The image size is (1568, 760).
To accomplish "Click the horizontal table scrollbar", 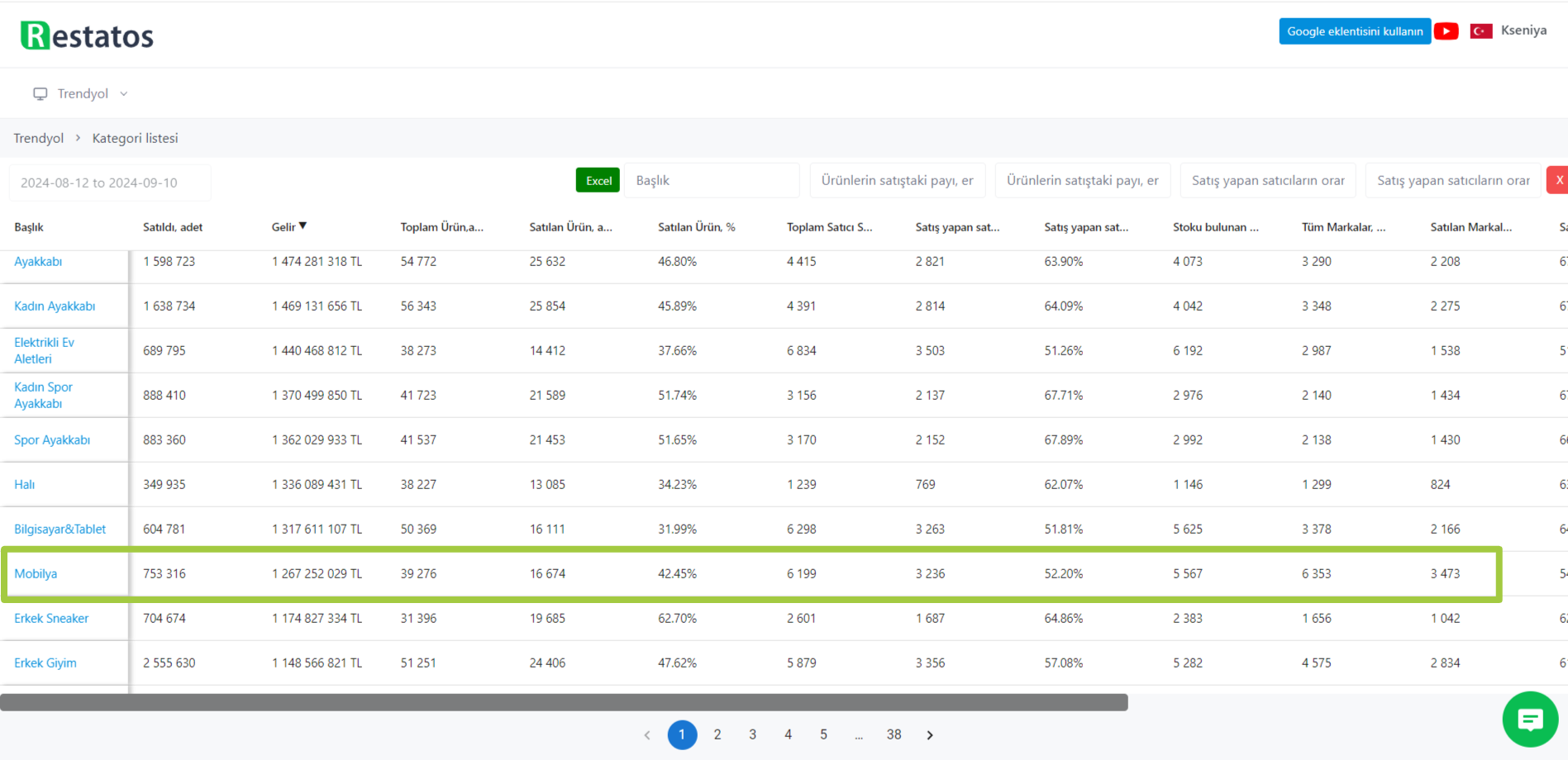I will (x=564, y=702).
